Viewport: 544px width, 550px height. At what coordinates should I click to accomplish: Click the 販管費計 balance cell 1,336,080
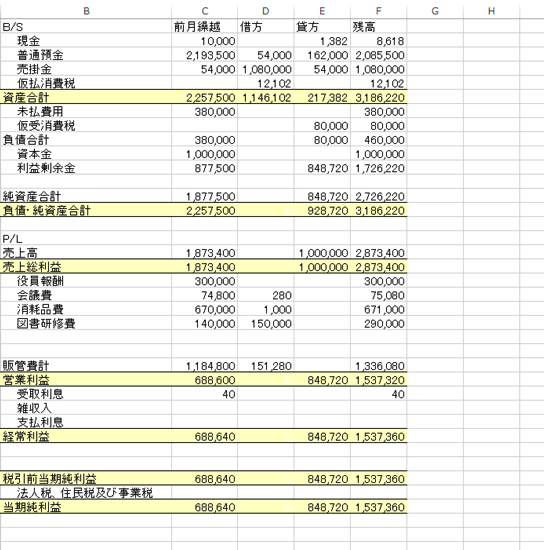click(x=378, y=365)
